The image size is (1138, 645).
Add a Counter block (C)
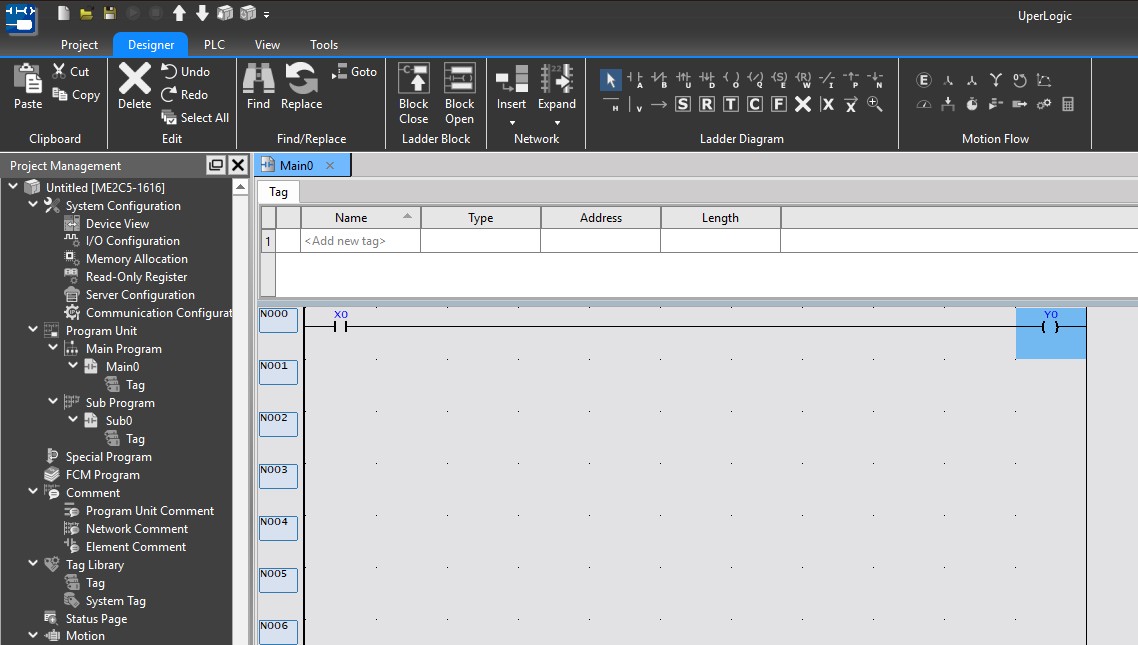pyautogui.click(x=755, y=104)
